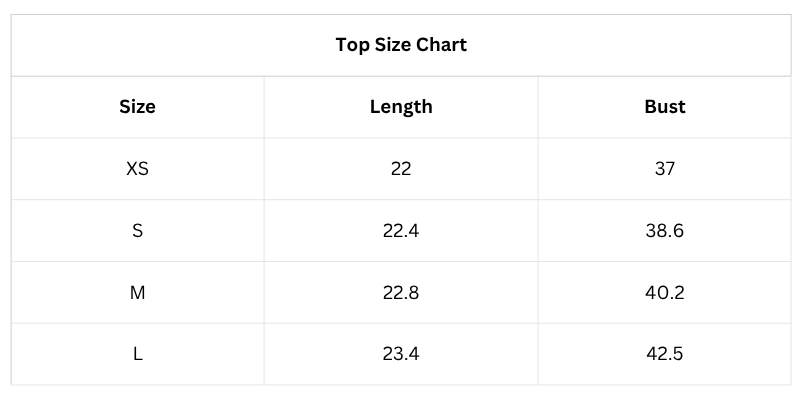Viewport: 800px width, 400px height.
Task: Click the bust value 37
Action: click(665, 169)
